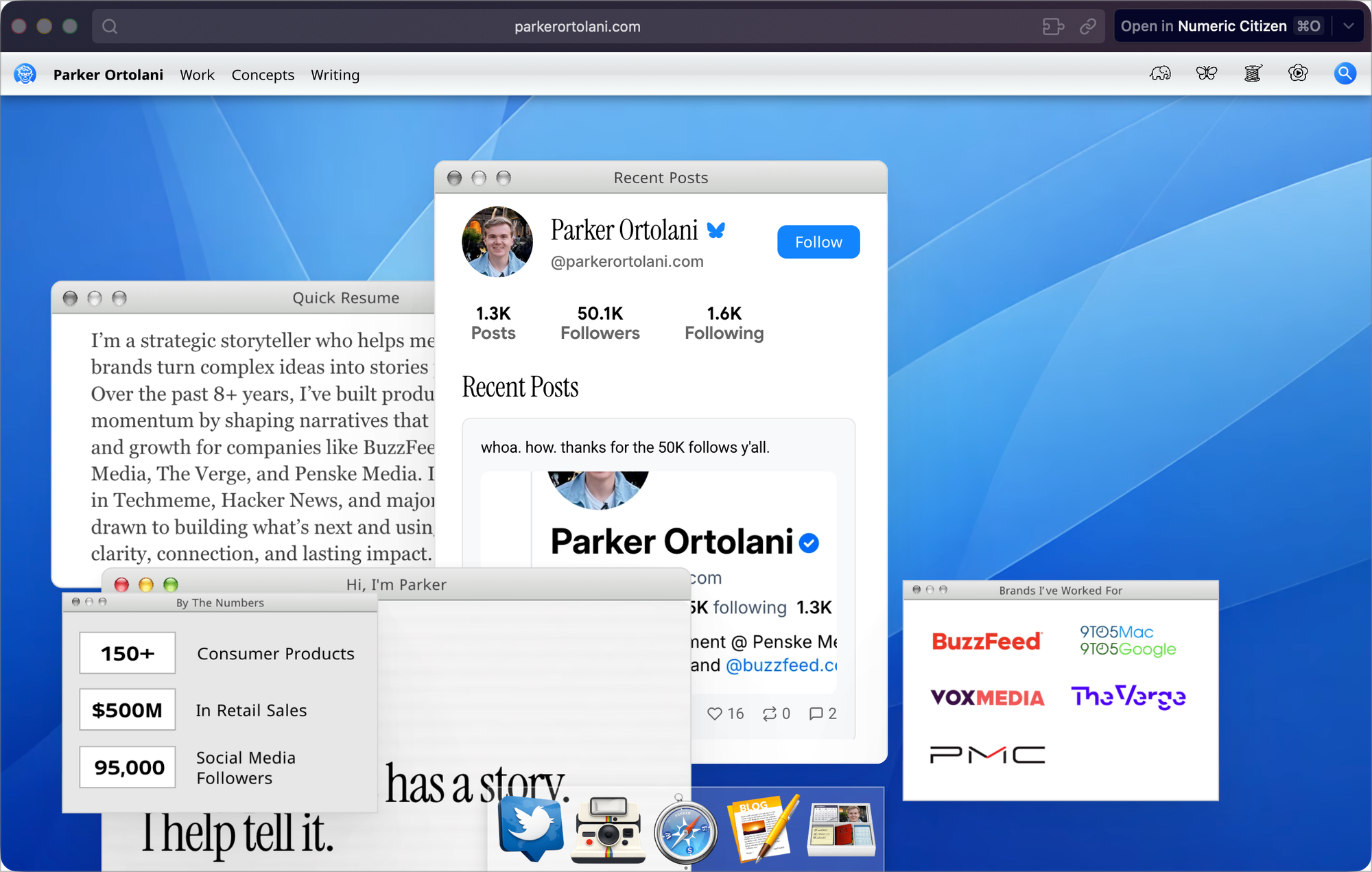Click the extensions puzzle-piece icon
This screenshot has height=872, width=1372.
1053,27
